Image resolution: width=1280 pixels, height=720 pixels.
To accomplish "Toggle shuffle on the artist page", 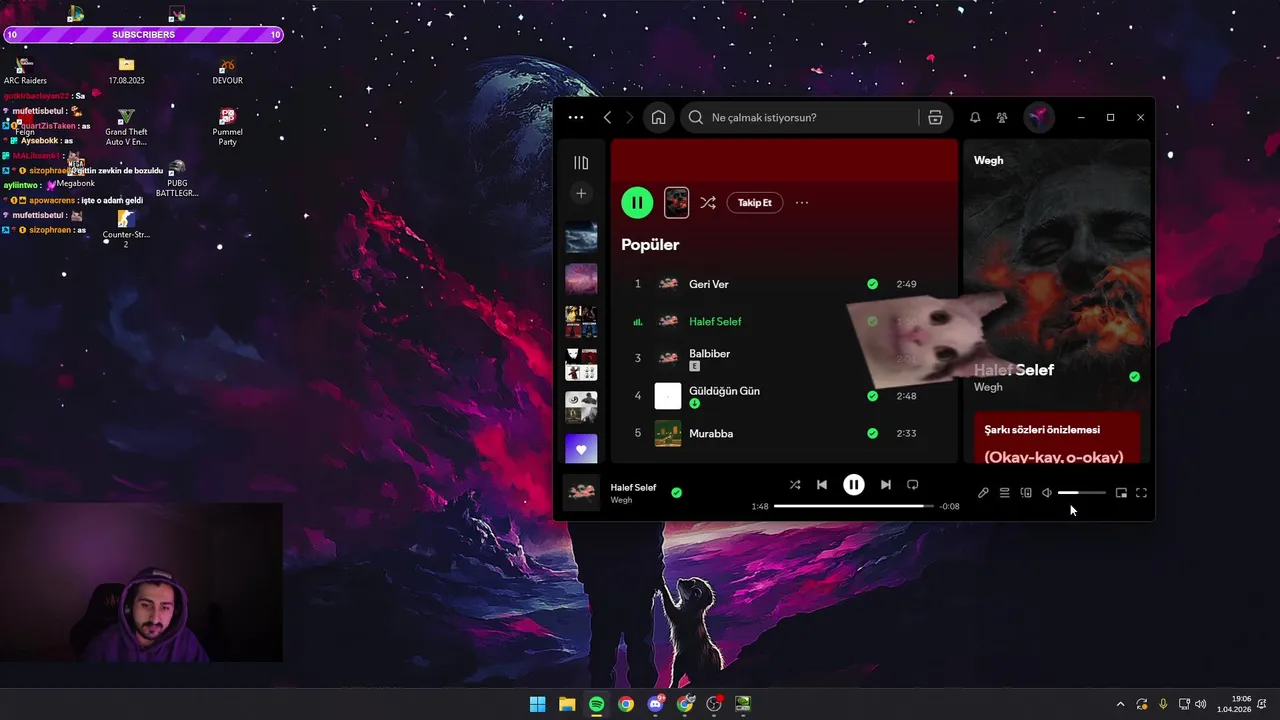I will 707,202.
